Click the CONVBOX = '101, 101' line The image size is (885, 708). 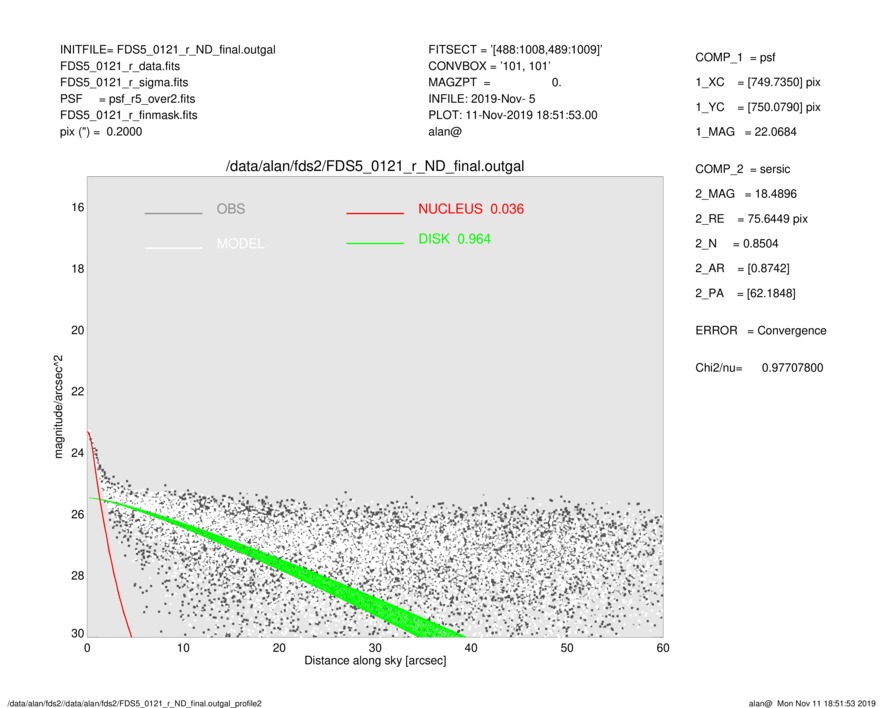tap(489, 66)
